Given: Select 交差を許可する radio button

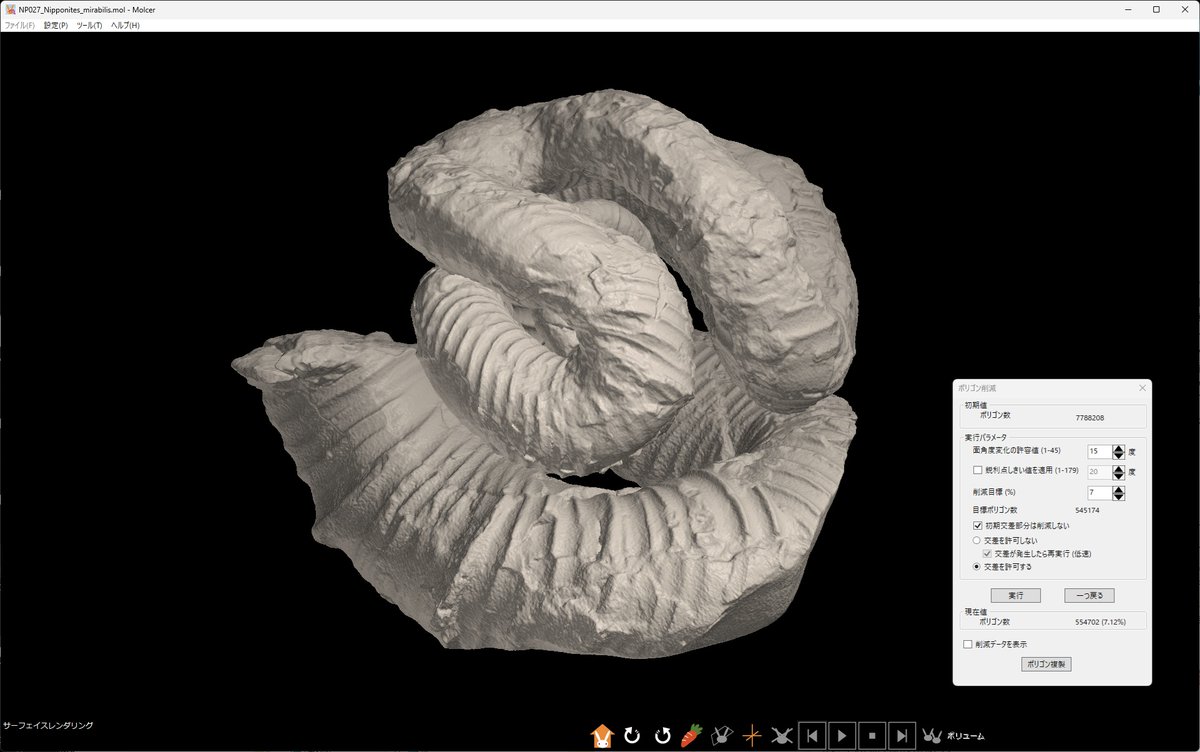Looking at the screenshot, I should click(978, 567).
